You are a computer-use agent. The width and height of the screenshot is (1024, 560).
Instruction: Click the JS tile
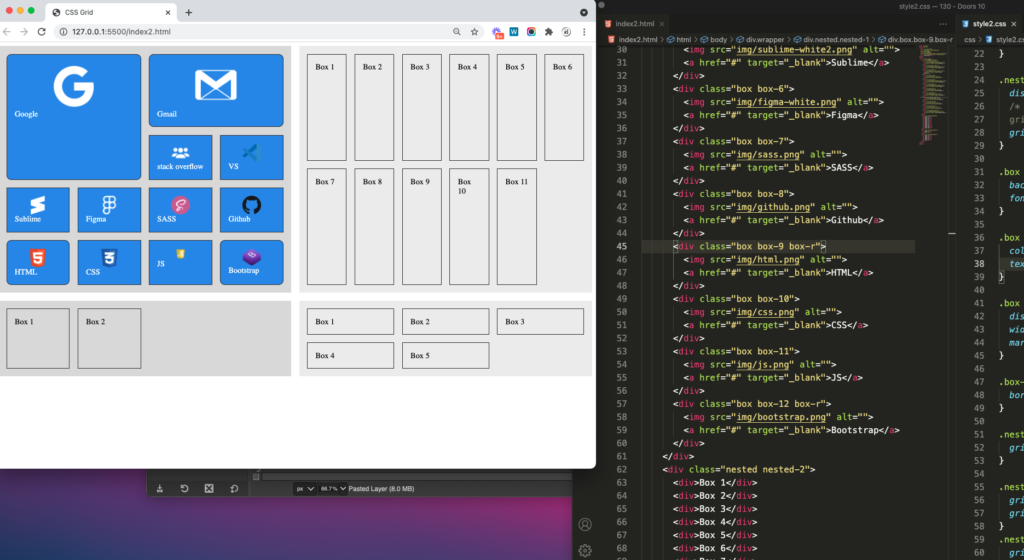pyautogui.click(x=180, y=262)
